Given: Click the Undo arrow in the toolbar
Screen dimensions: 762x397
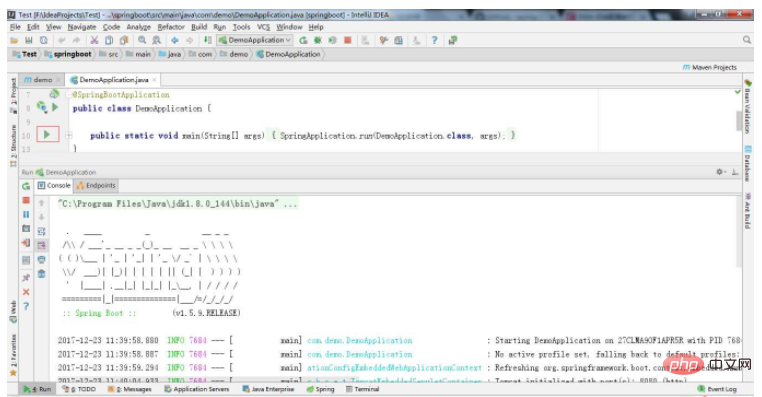Looking at the screenshot, I should click(x=61, y=40).
